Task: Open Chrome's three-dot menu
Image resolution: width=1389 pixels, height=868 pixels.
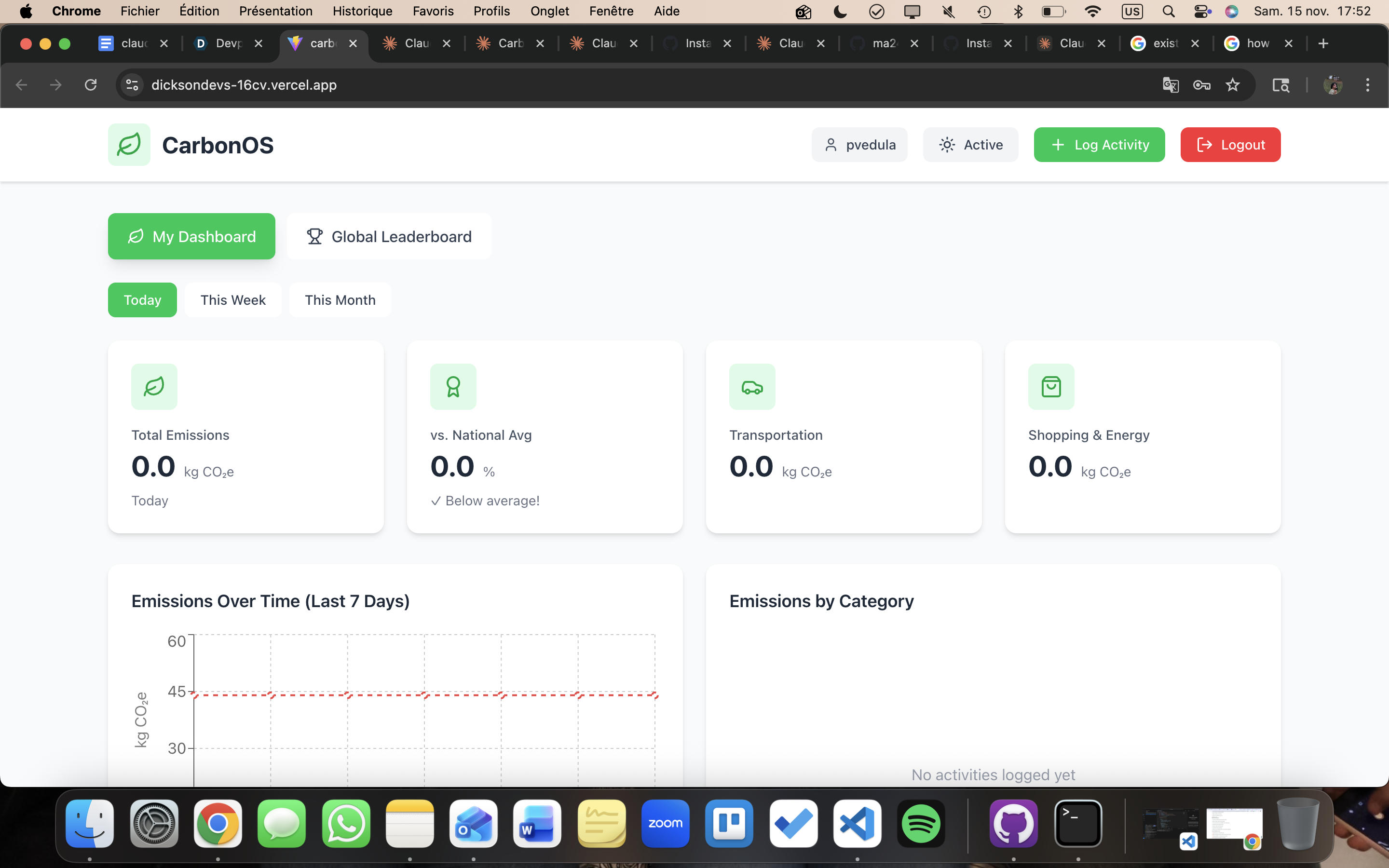Action: point(1367,85)
